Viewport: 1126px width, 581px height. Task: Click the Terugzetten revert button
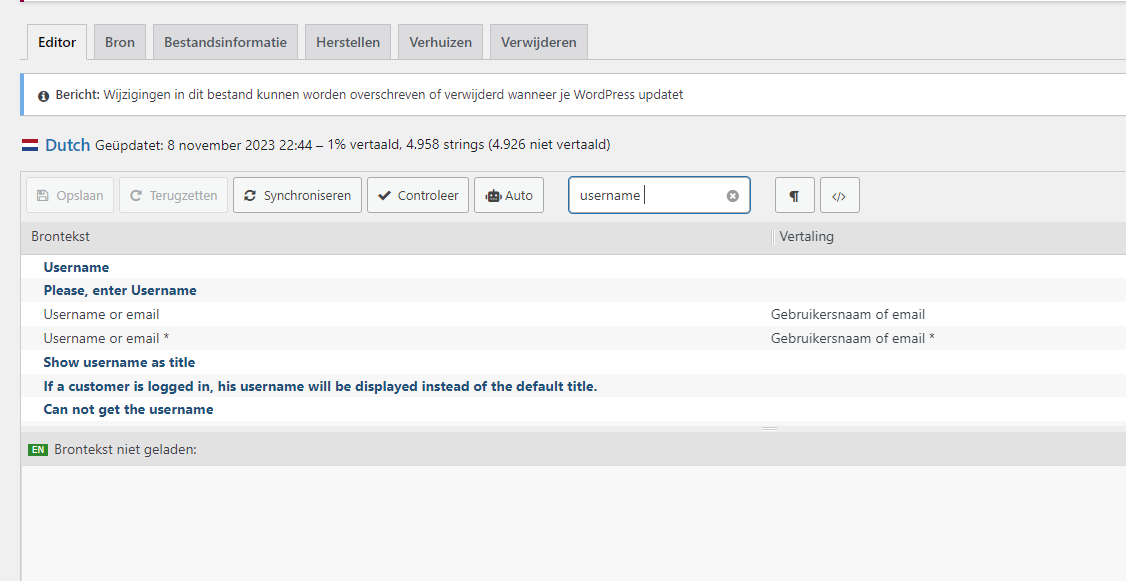coord(173,195)
